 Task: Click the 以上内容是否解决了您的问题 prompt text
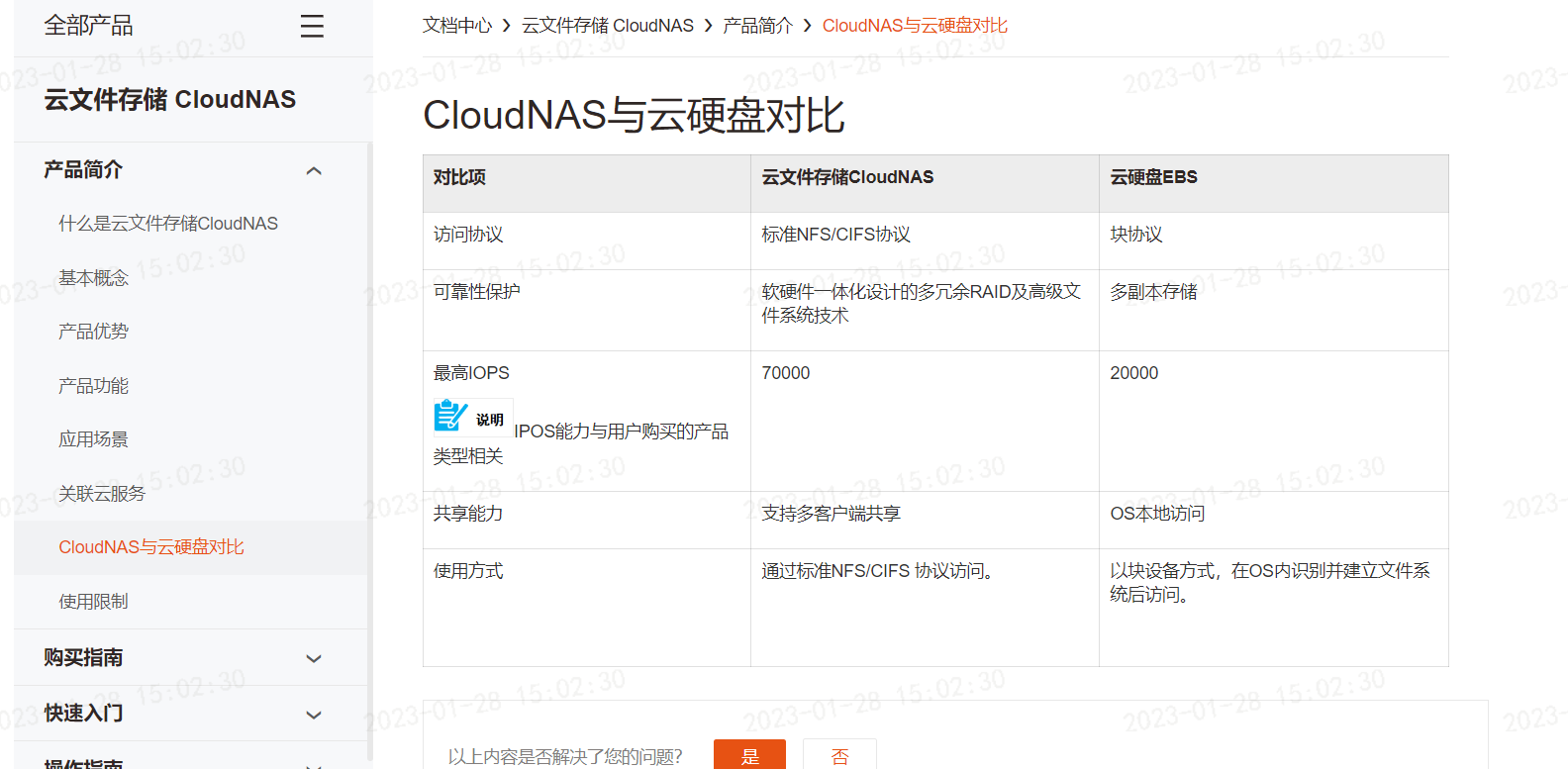(x=565, y=756)
